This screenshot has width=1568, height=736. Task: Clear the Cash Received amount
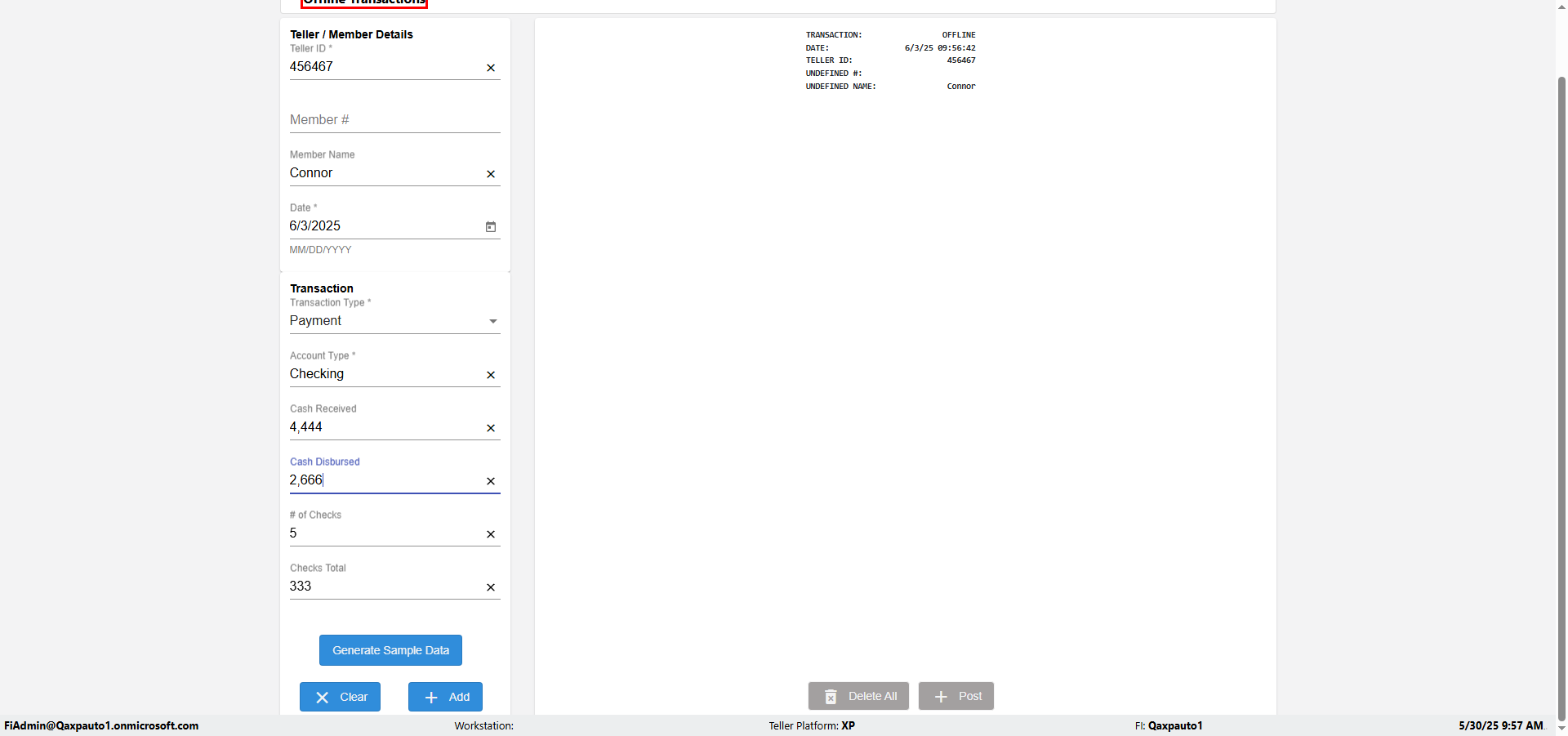(x=491, y=428)
